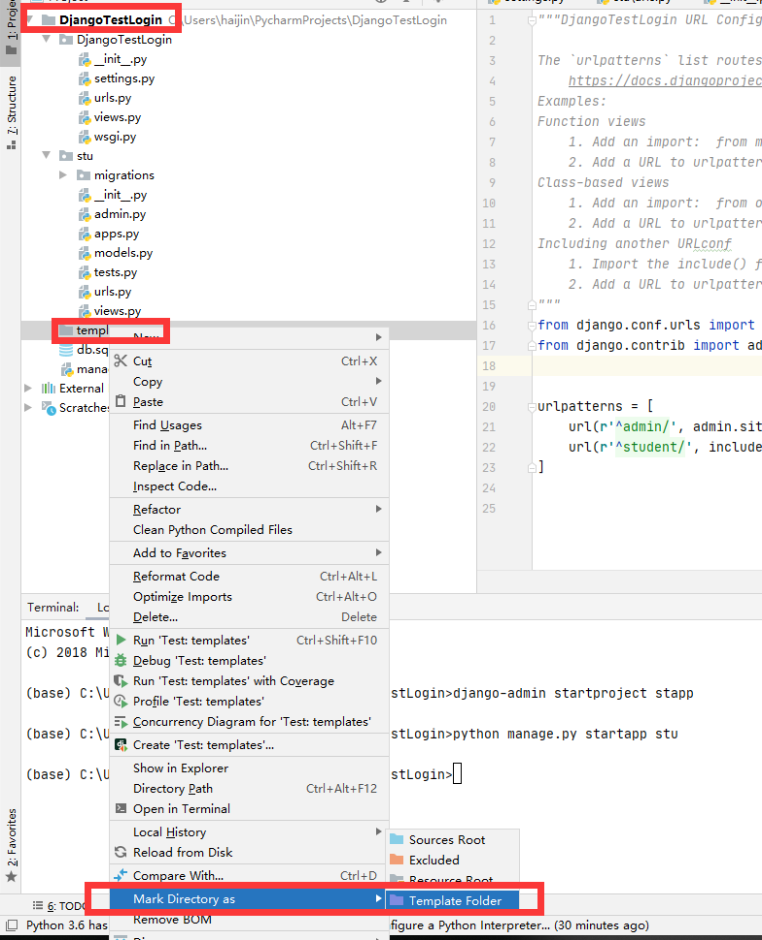Collapse the DjangoTestLogin project root node
Image resolution: width=762 pixels, height=940 pixels.
29,20
